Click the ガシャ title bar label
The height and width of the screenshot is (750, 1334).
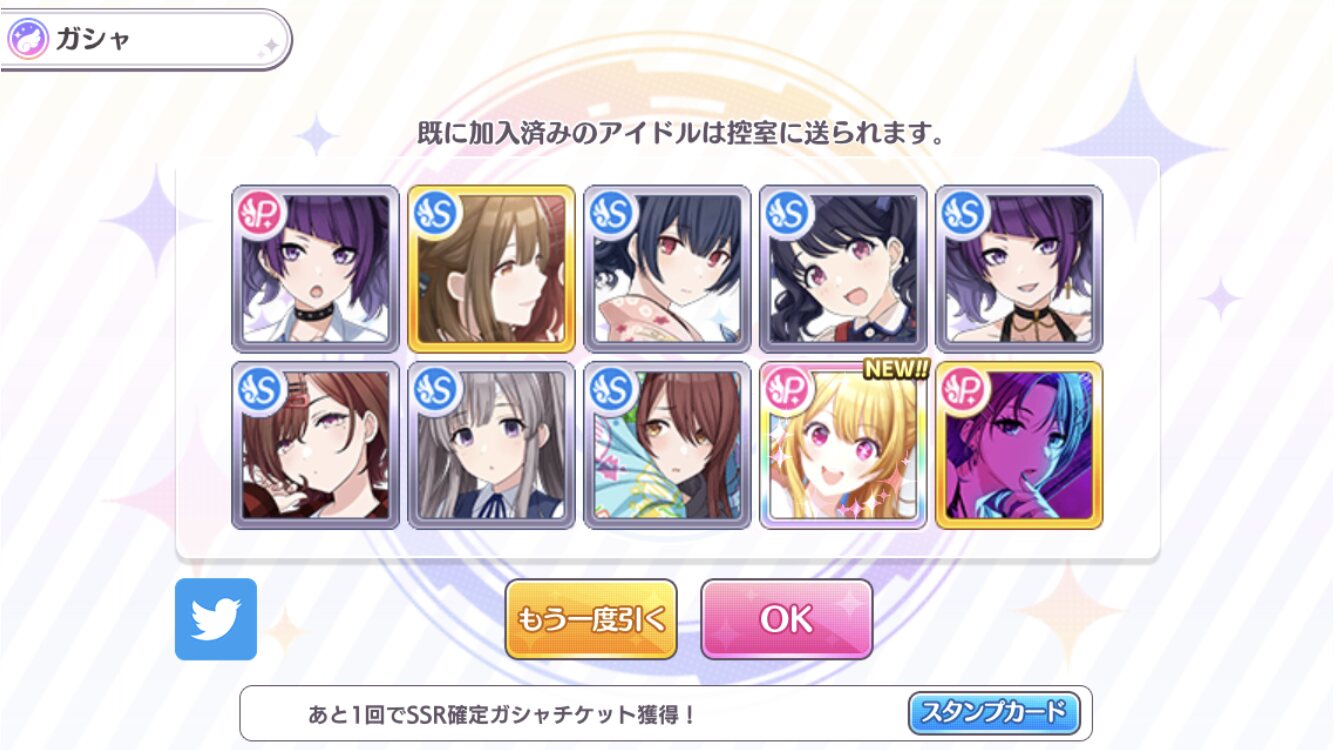tap(93, 40)
